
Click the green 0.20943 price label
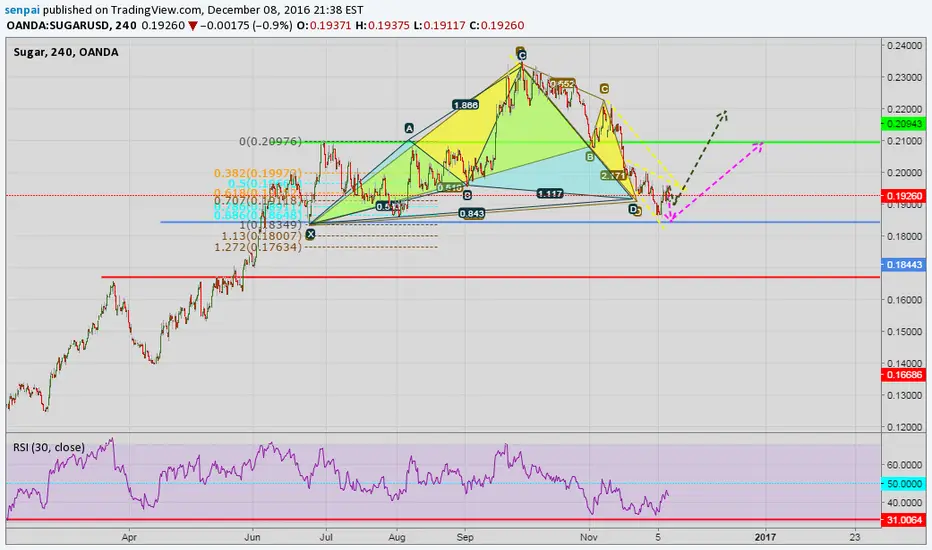(903, 124)
